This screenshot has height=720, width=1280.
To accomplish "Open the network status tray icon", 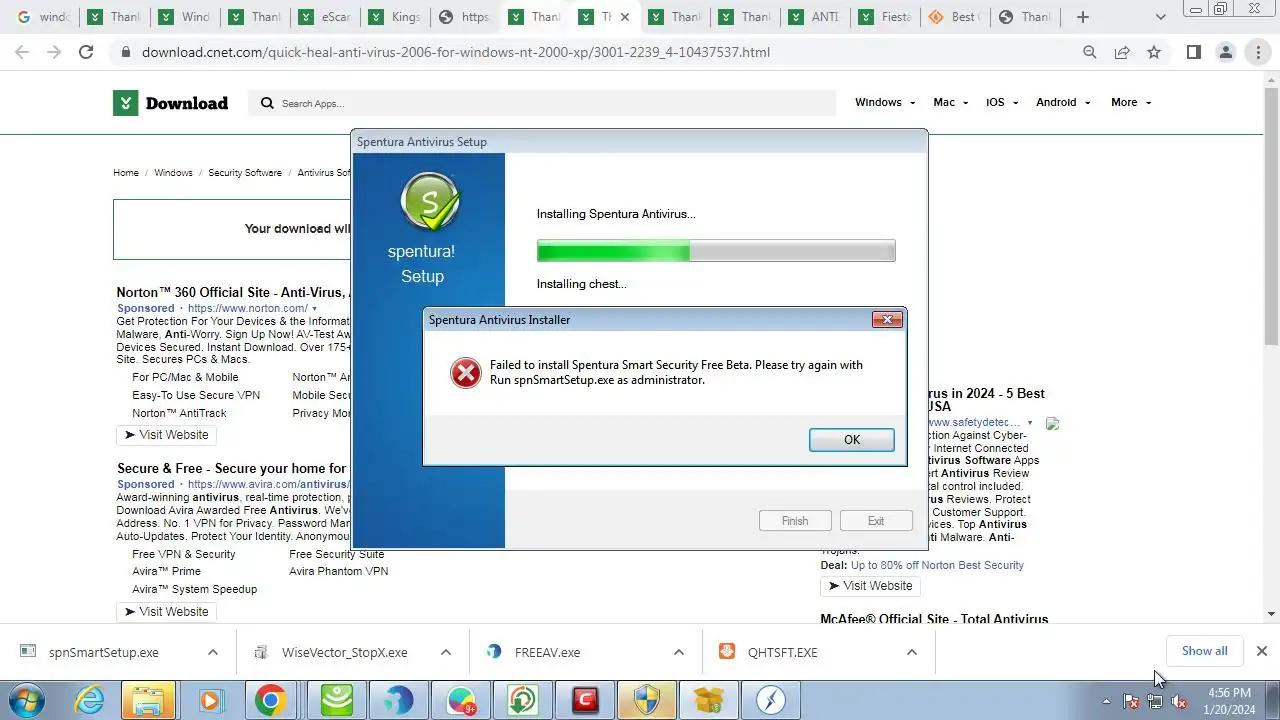I will [x=1155, y=701].
